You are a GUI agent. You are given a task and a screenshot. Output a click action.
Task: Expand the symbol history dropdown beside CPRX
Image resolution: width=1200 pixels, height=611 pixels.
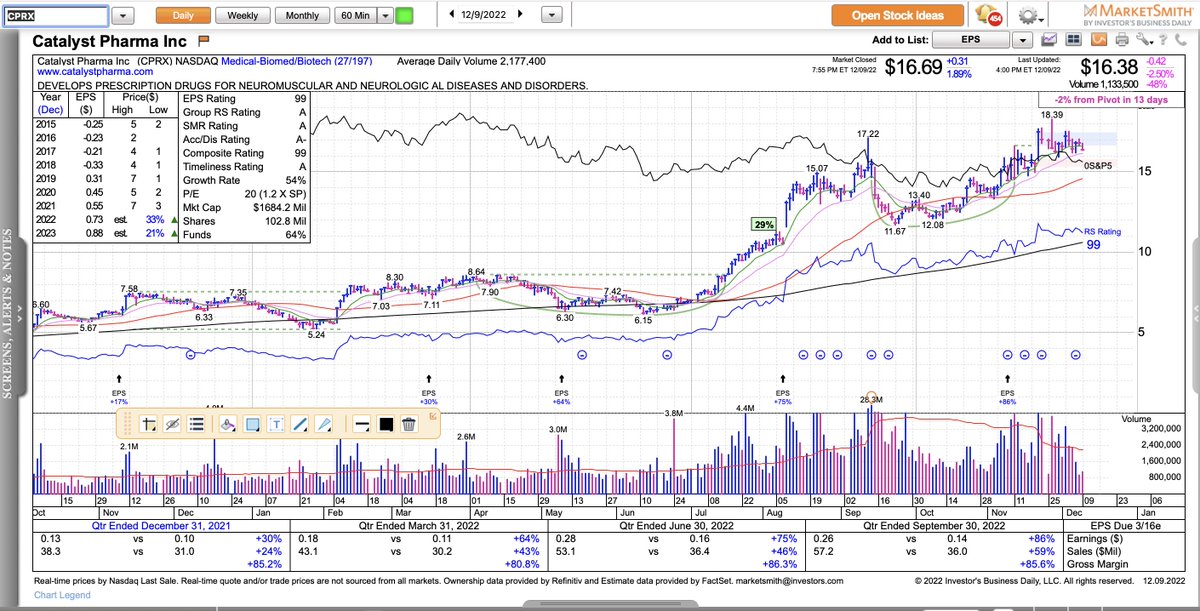tap(122, 17)
